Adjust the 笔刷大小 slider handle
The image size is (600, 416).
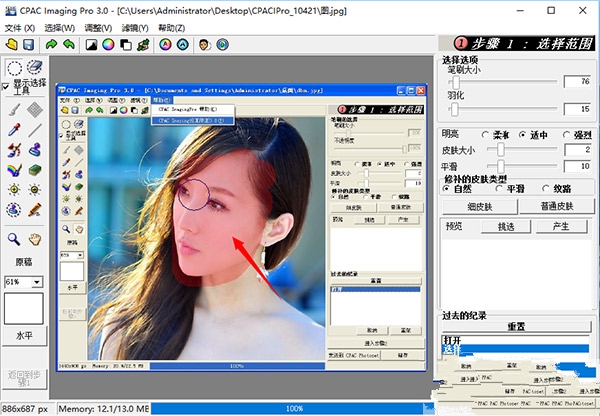456,82
